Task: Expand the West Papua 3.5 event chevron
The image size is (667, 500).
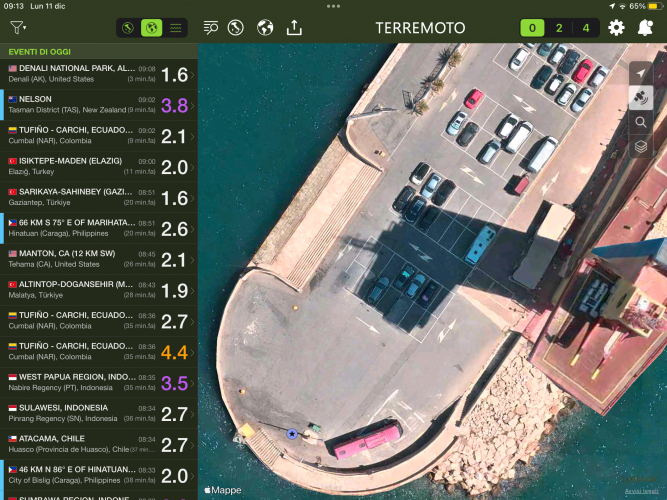Action: point(192,382)
